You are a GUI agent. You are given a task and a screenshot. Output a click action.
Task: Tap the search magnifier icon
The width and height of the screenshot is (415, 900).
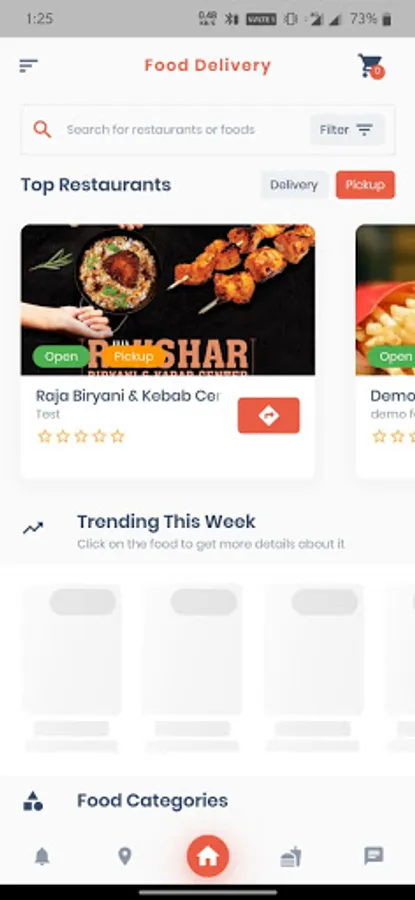coord(42,130)
